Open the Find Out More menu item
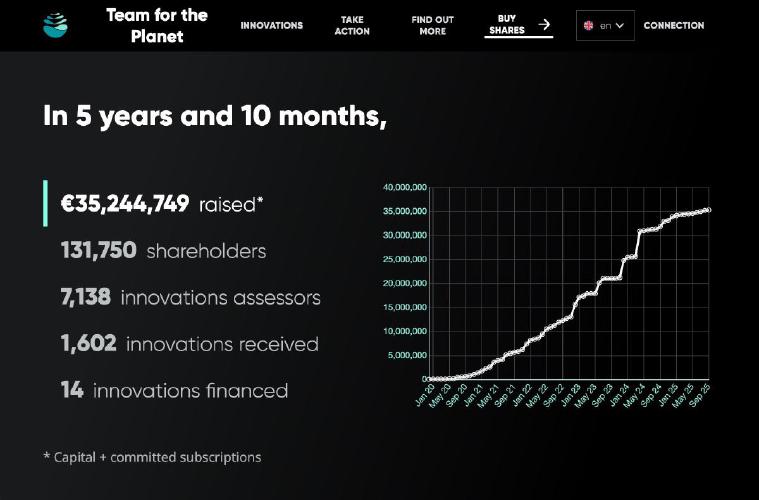This screenshot has width=759, height=500. [432, 25]
